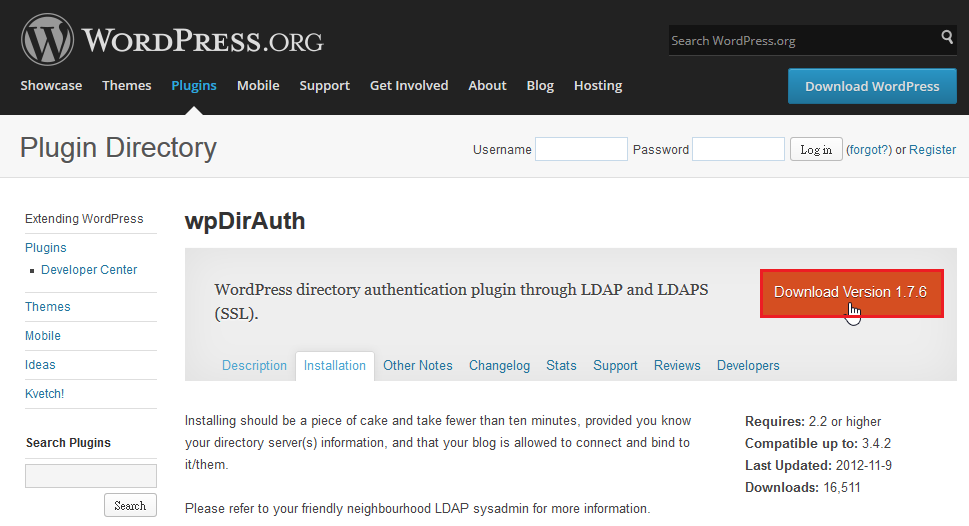Viewport: 969px width, 526px height.
Task: Go to Mobile in top navigation
Action: [258, 85]
